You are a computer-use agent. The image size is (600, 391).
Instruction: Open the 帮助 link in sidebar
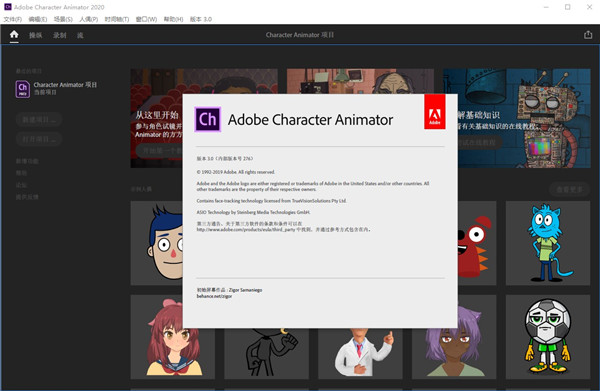click(x=21, y=173)
